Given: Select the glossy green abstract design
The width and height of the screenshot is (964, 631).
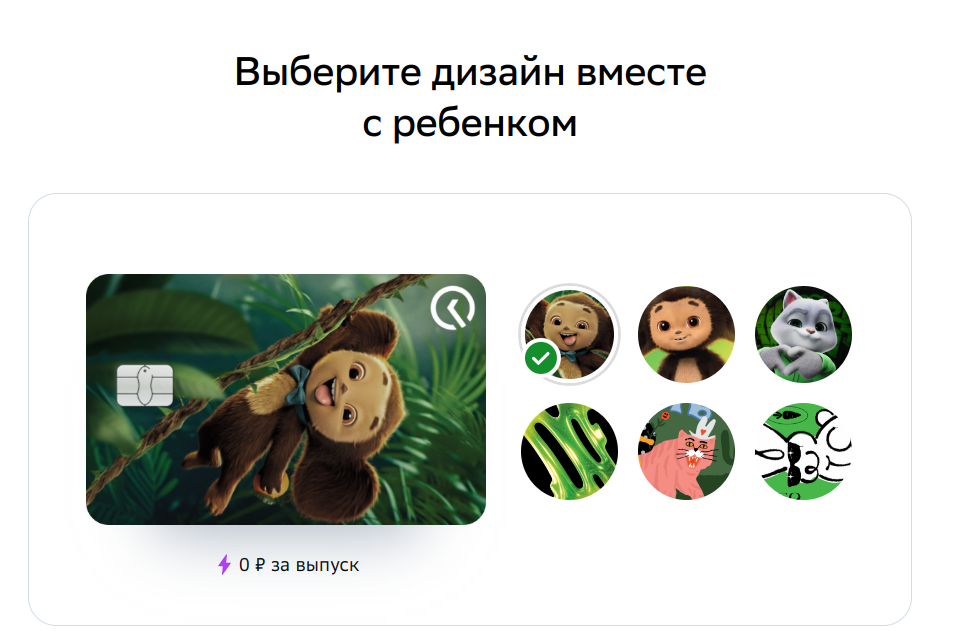Looking at the screenshot, I should 569,451.
